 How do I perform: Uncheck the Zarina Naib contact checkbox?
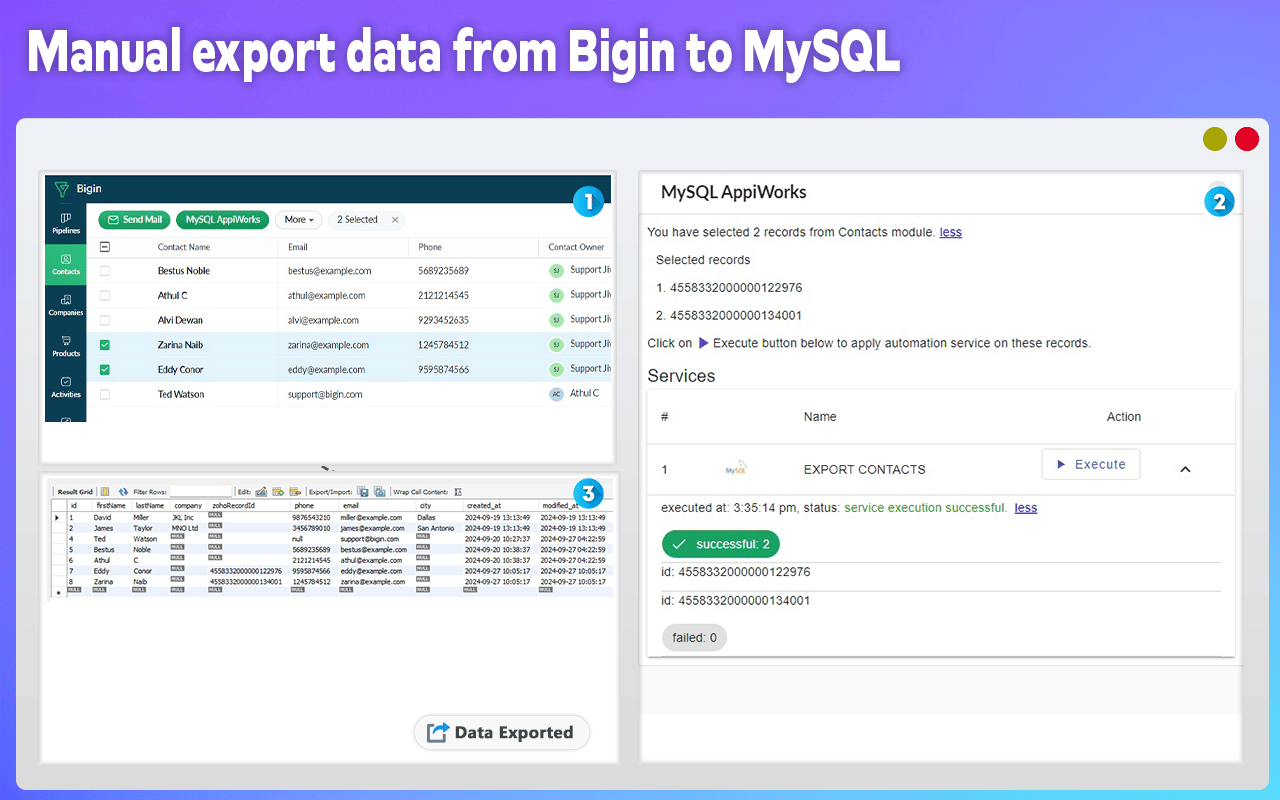click(105, 345)
